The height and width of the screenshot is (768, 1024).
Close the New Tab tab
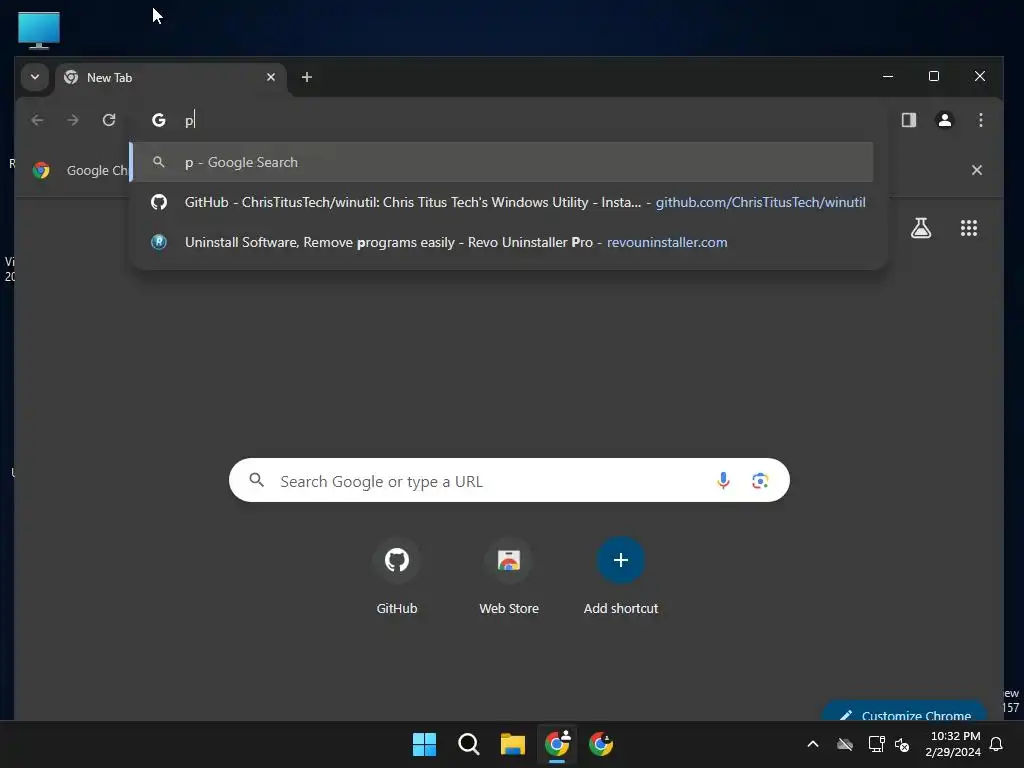270,77
